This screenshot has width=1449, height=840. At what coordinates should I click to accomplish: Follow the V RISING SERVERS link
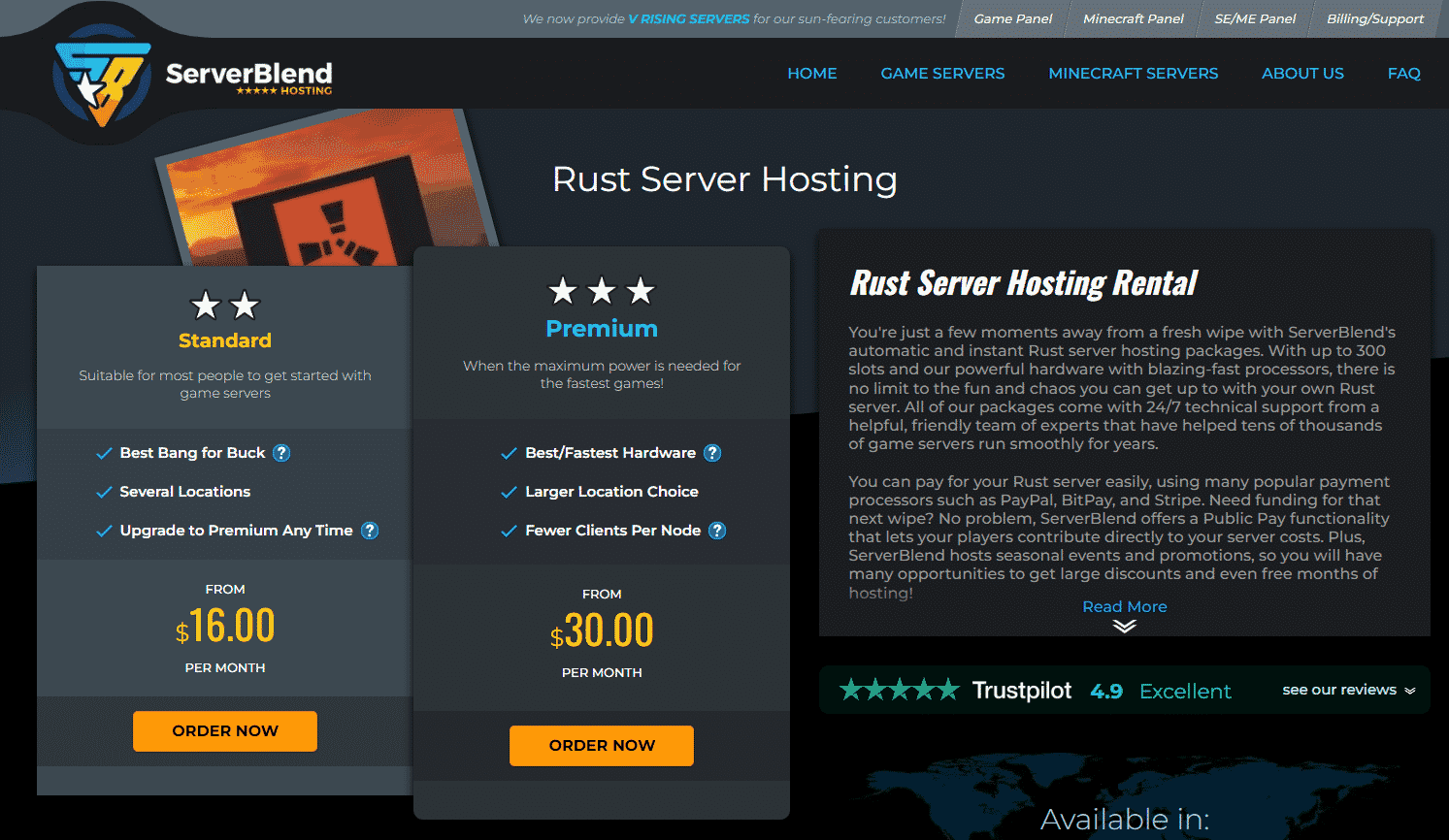tap(689, 18)
